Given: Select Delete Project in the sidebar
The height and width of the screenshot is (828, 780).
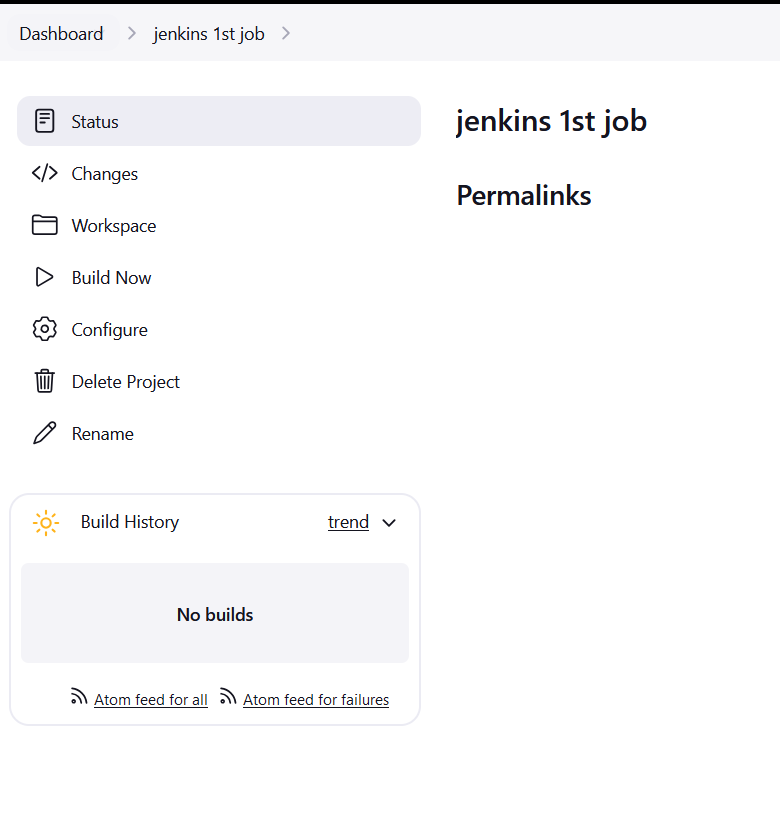Looking at the screenshot, I should (219, 381).
